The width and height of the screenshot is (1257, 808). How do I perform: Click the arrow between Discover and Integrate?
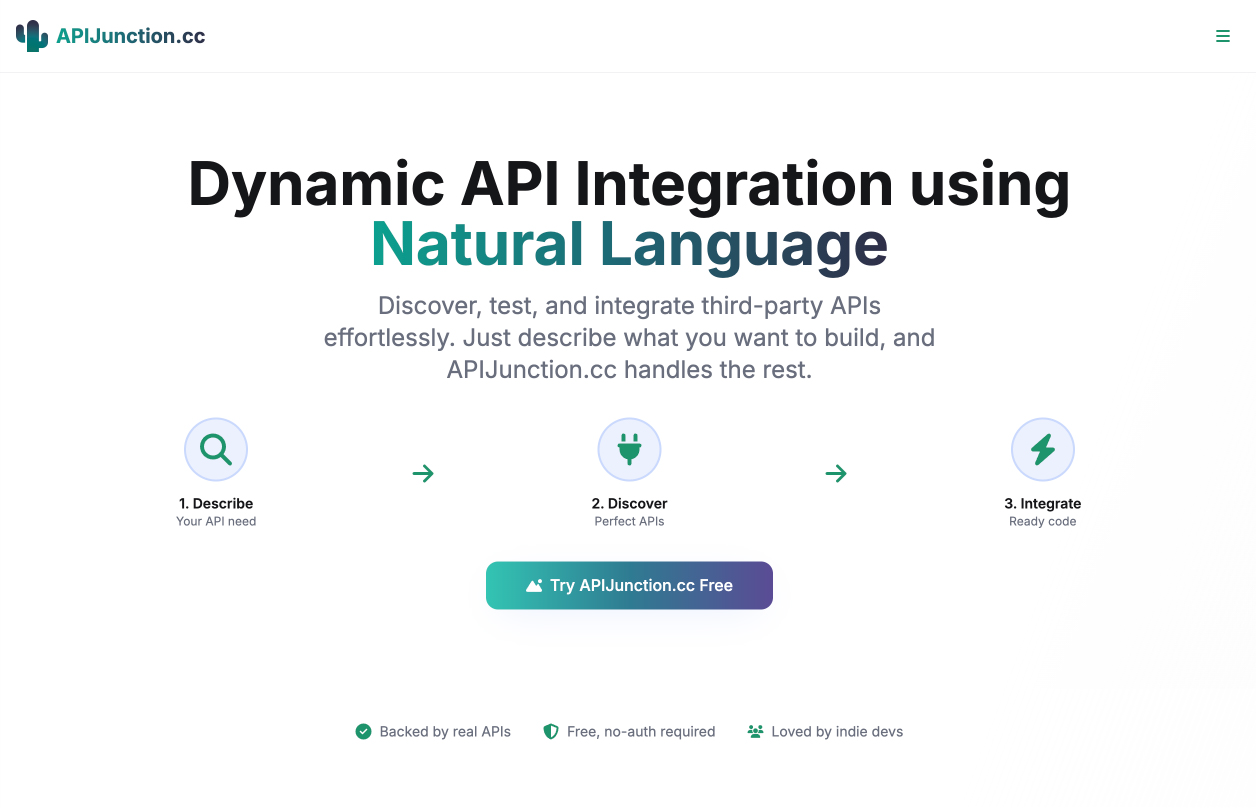[x=836, y=473]
